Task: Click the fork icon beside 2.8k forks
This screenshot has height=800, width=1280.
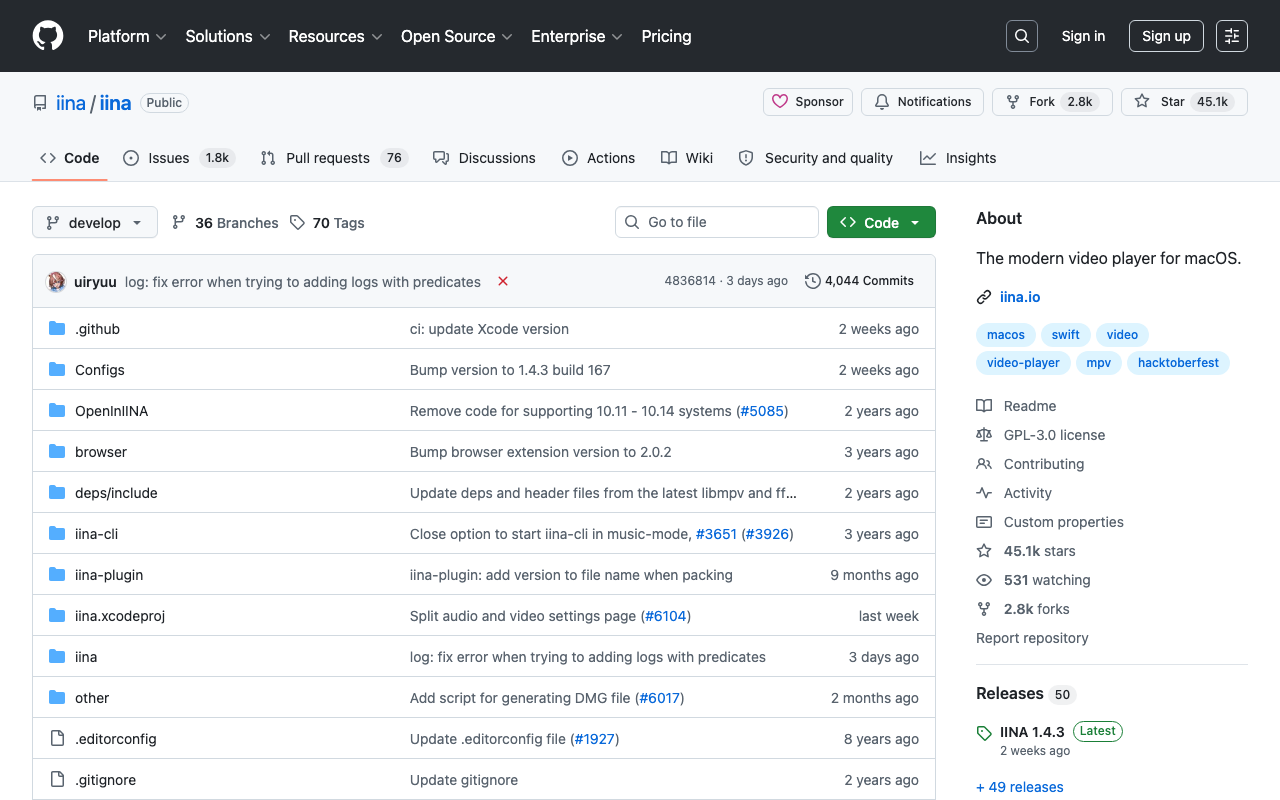Action: (984, 609)
